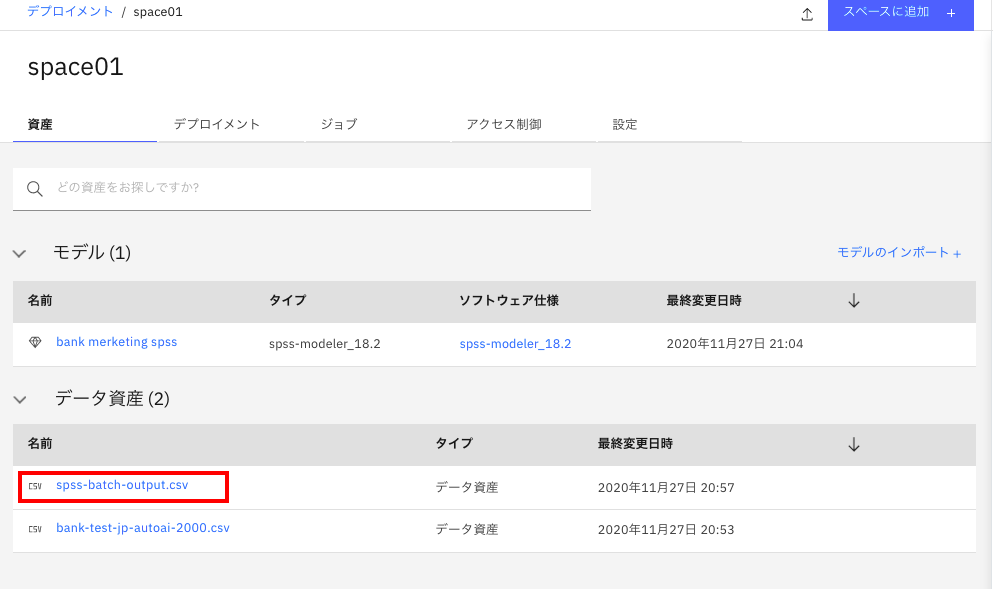Screen dimensions: 993x589
Task: Collapse the データ資産 (2) section
Action: 19,397
